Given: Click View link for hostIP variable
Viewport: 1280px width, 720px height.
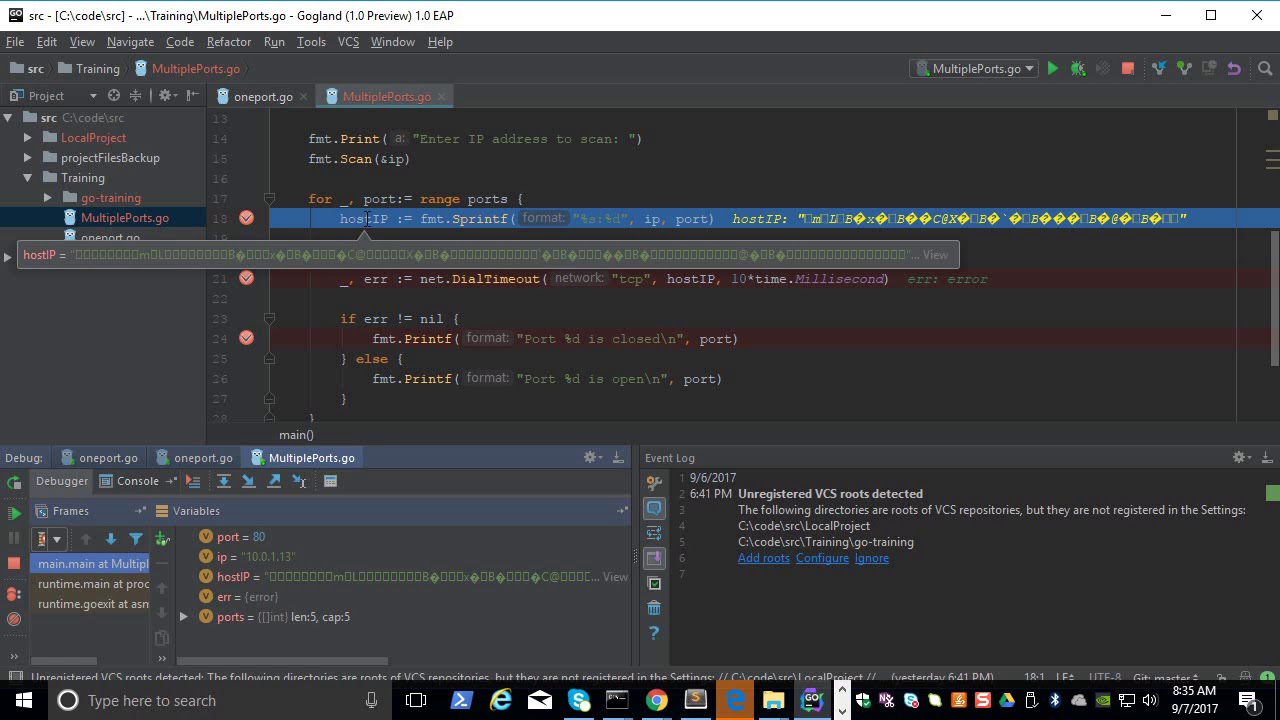Looking at the screenshot, I should pos(616,577).
